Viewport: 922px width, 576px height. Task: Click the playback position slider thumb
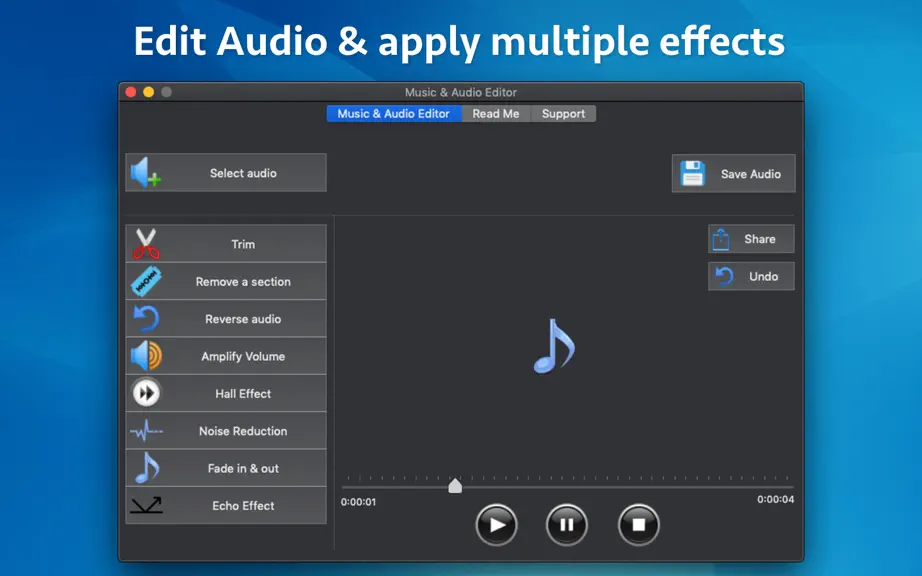click(x=455, y=485)
